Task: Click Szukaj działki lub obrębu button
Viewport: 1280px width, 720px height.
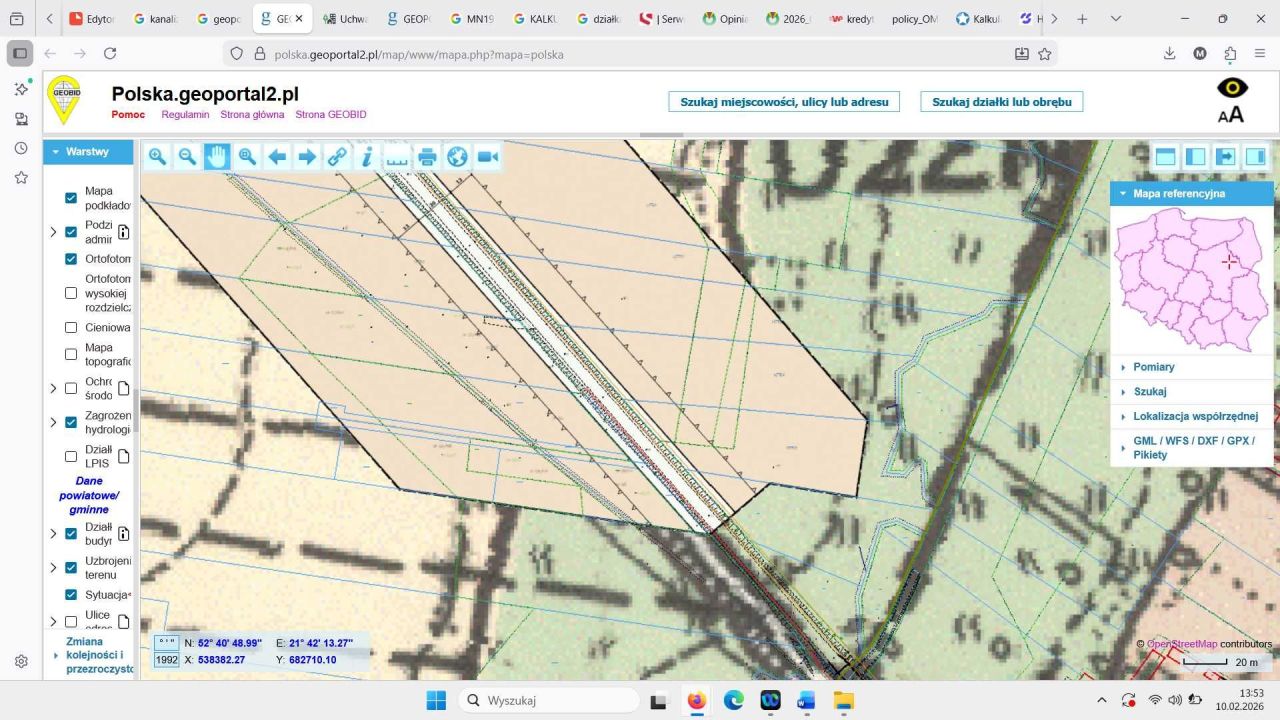Action: 1001,101
